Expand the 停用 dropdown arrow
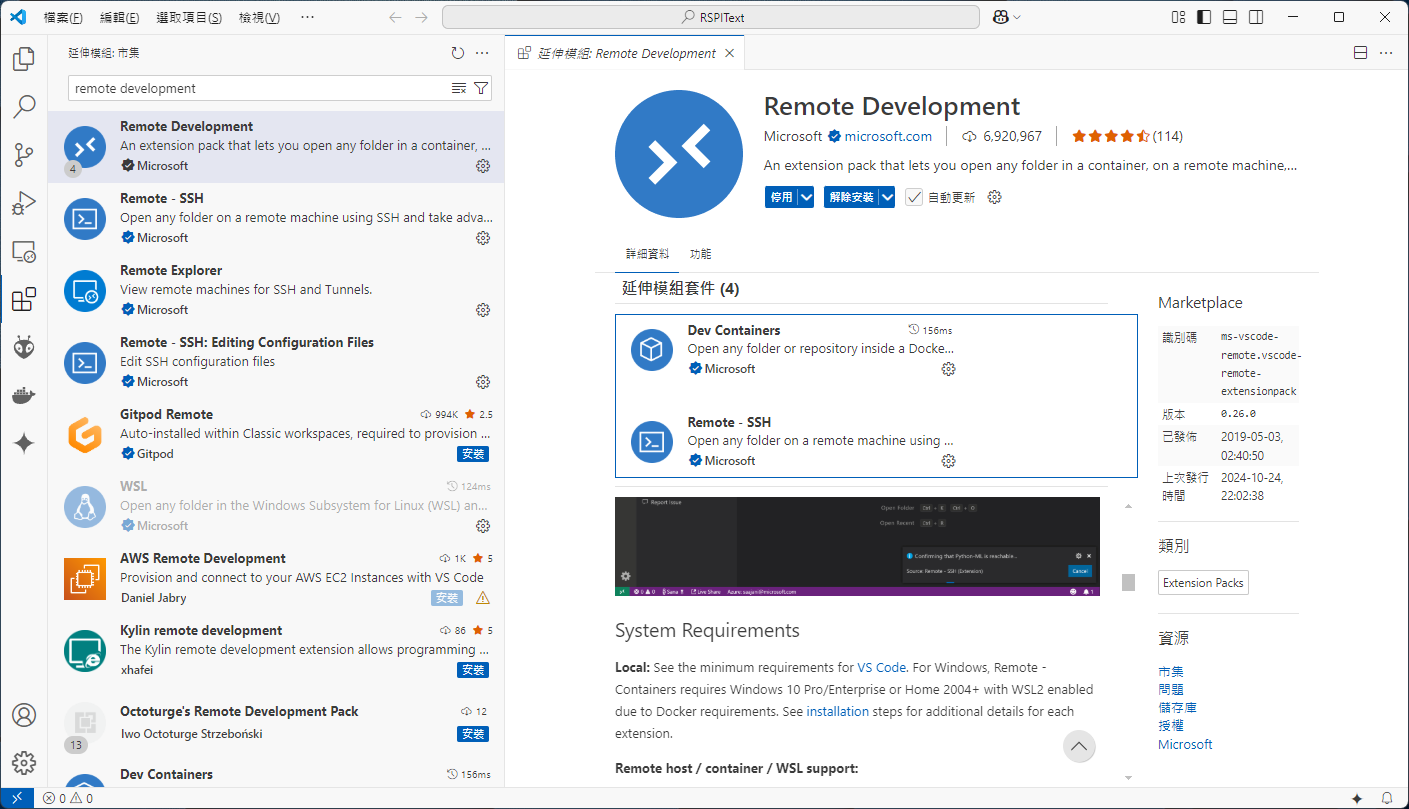The height and width of the screenshot is (809, 1409). pos(806,198)
